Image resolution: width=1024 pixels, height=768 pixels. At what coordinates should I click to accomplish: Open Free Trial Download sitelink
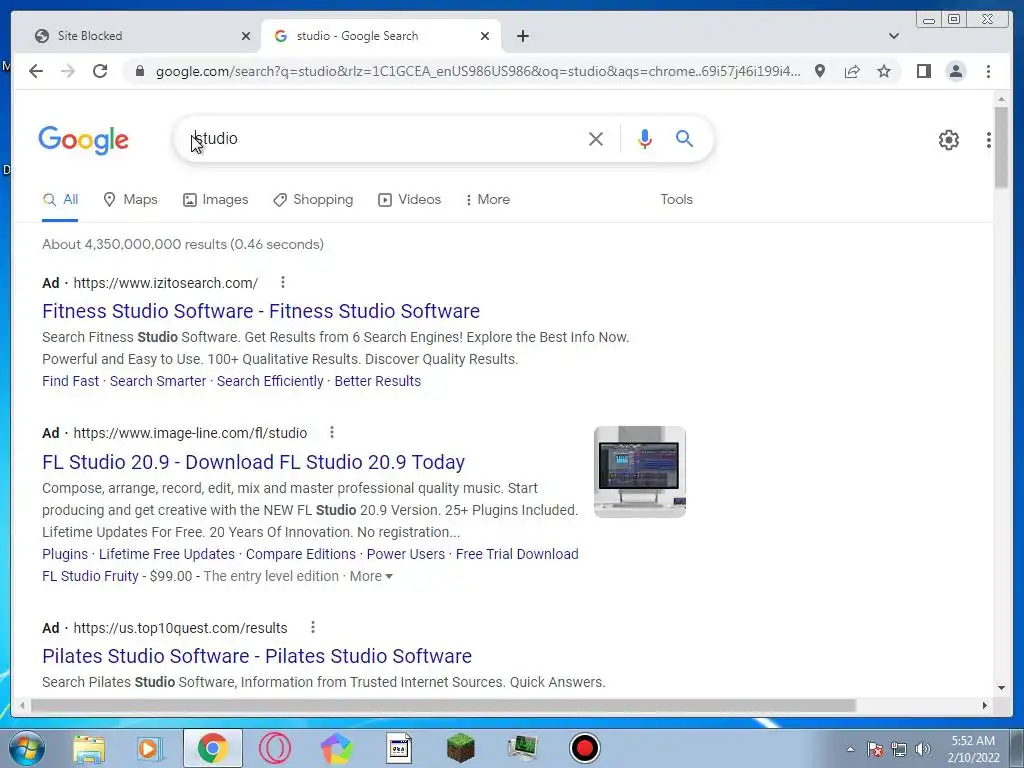517,554
